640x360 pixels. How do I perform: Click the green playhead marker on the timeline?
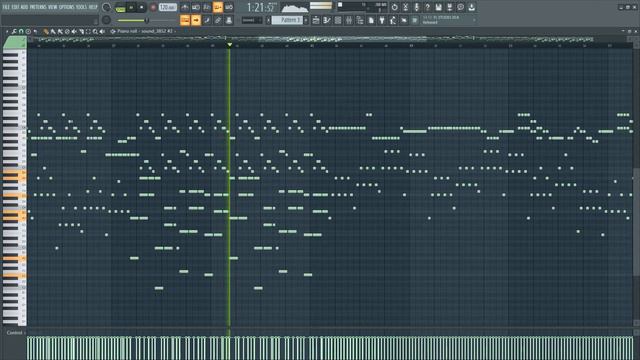[x=229, y=44]
